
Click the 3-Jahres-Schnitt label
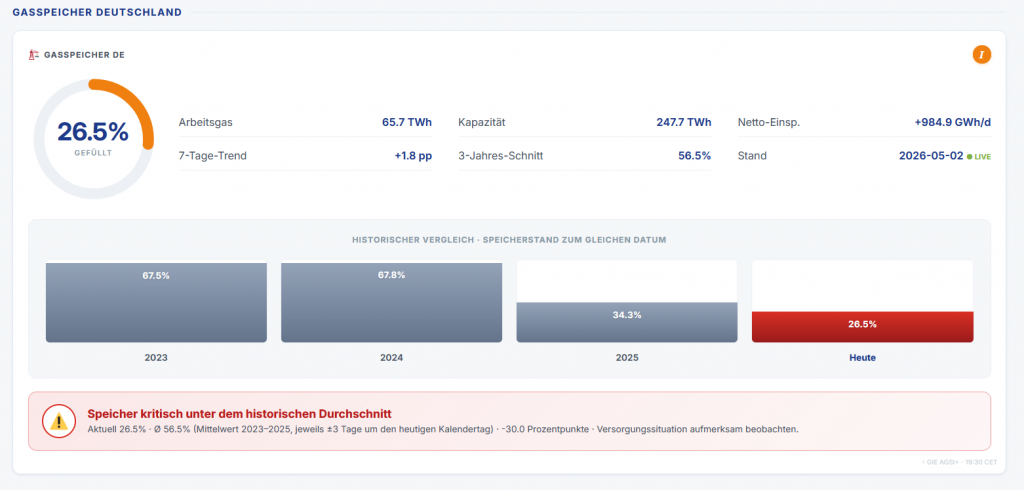point(501,156)
